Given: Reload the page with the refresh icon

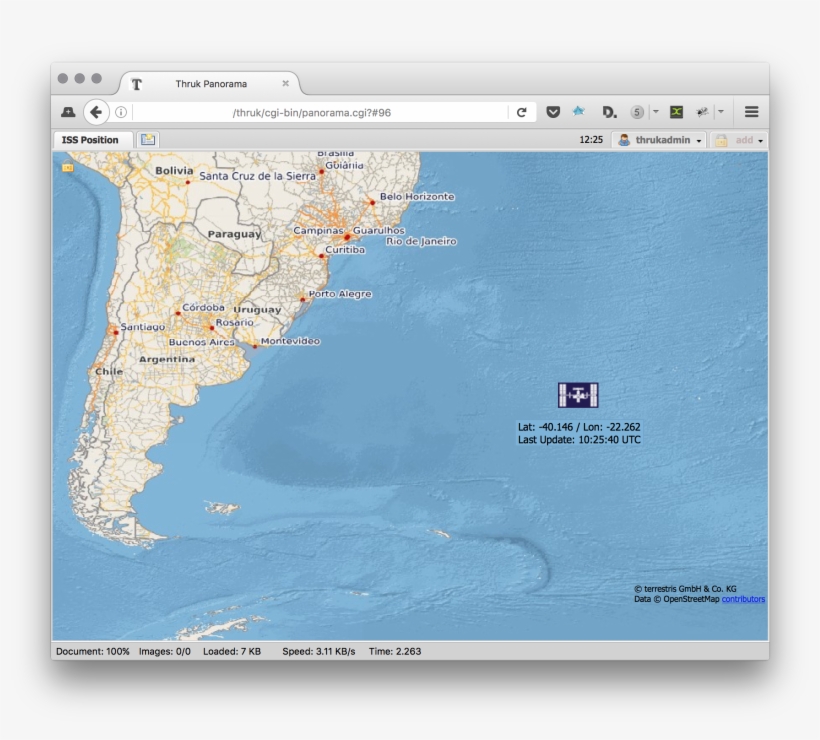Looking at the screenshot, I should [521, 113].
